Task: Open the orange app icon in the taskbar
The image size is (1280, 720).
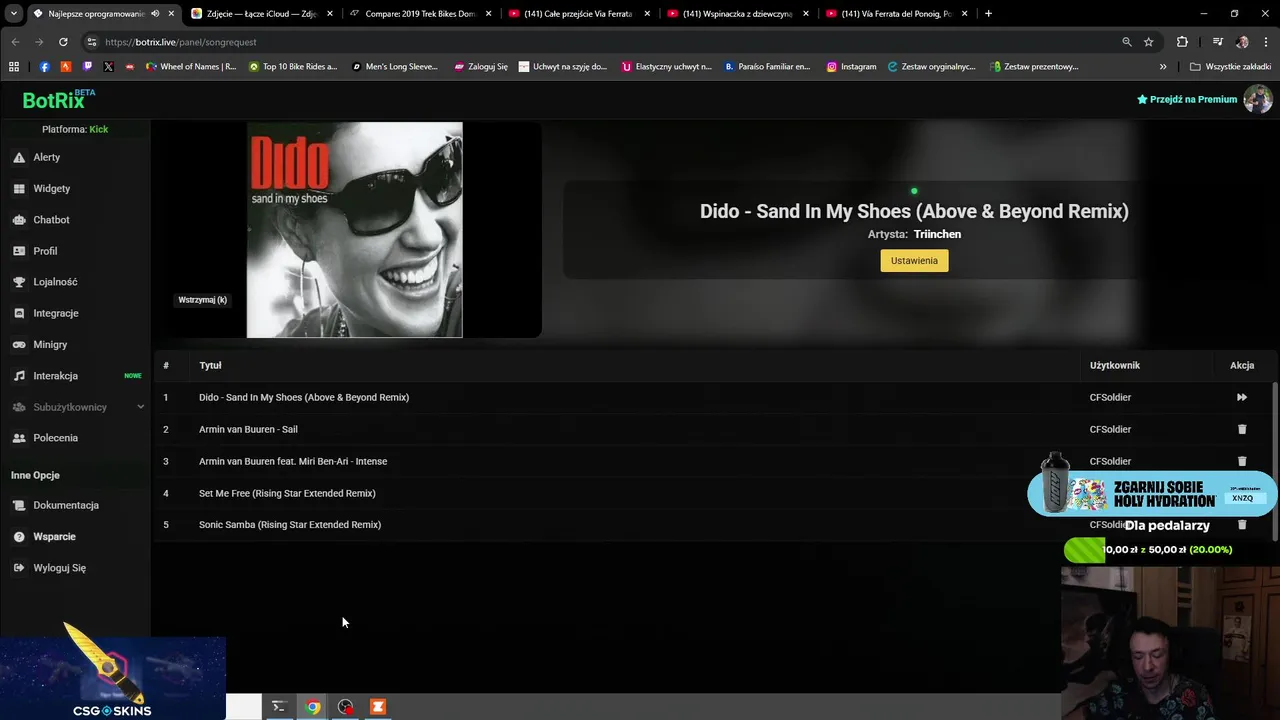Action: pos(378,707)
